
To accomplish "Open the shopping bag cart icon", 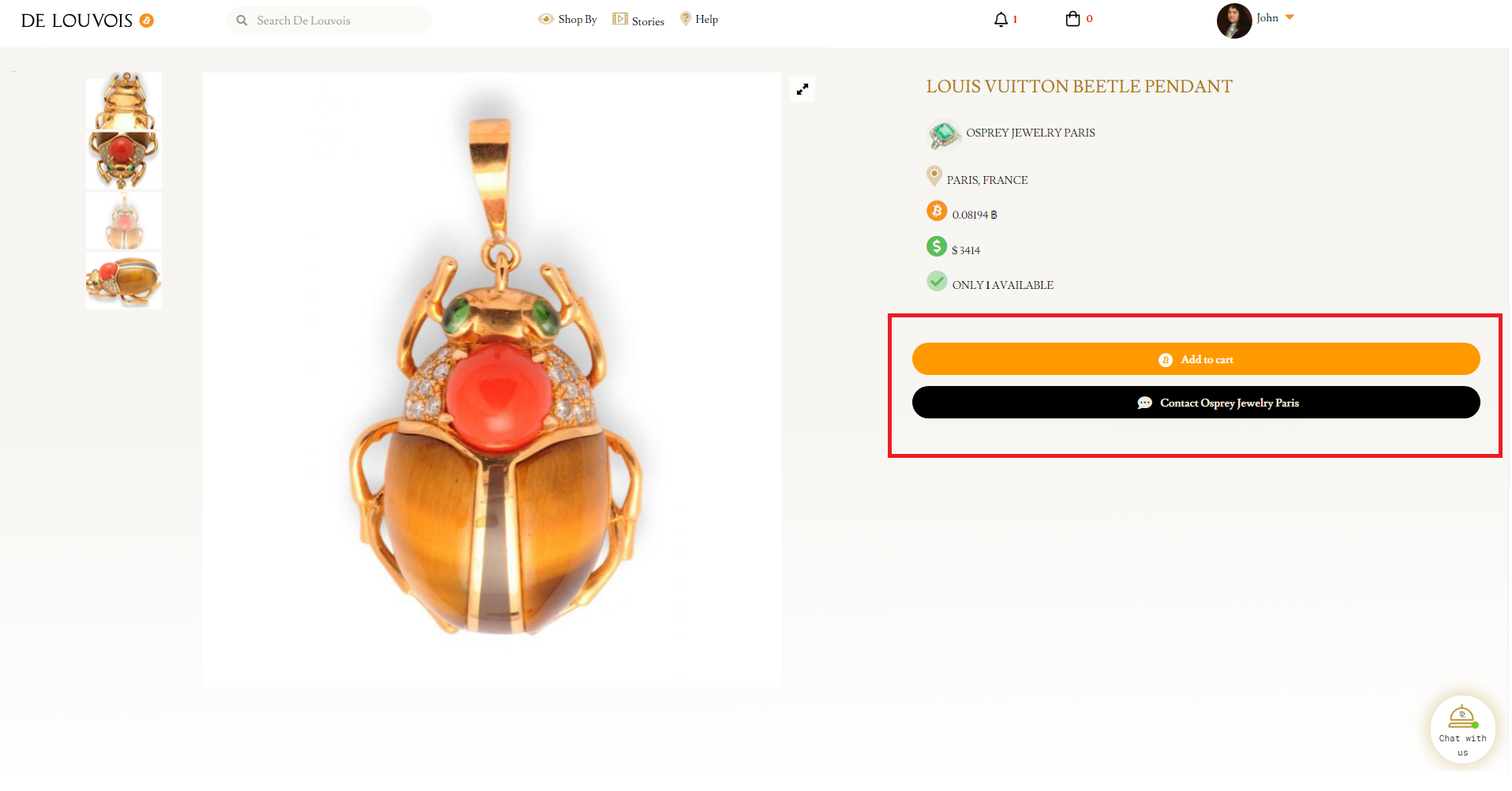I will pos(1072,19).
